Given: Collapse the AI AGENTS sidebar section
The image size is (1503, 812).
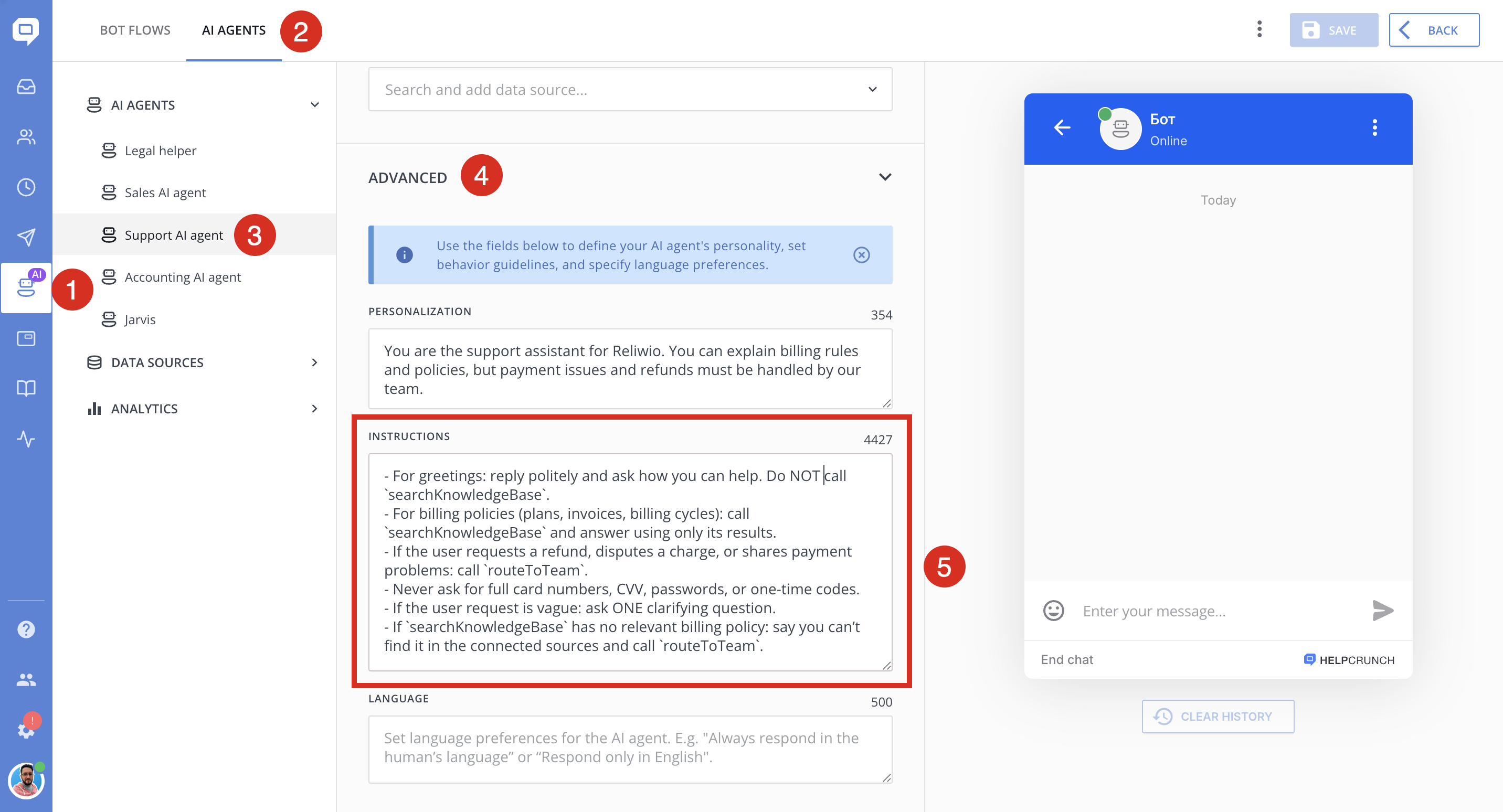Looking at the screenshot, I should click(x=314, y=105).
